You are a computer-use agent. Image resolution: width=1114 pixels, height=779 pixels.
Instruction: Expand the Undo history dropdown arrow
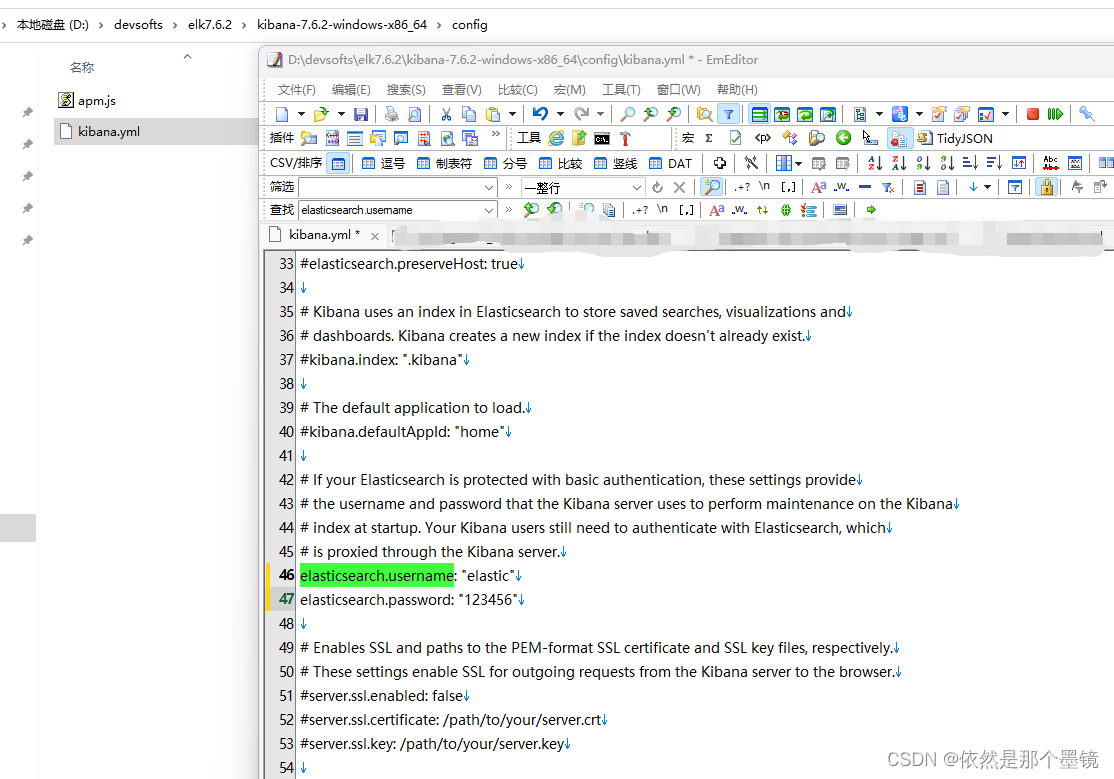coord(561,114)
